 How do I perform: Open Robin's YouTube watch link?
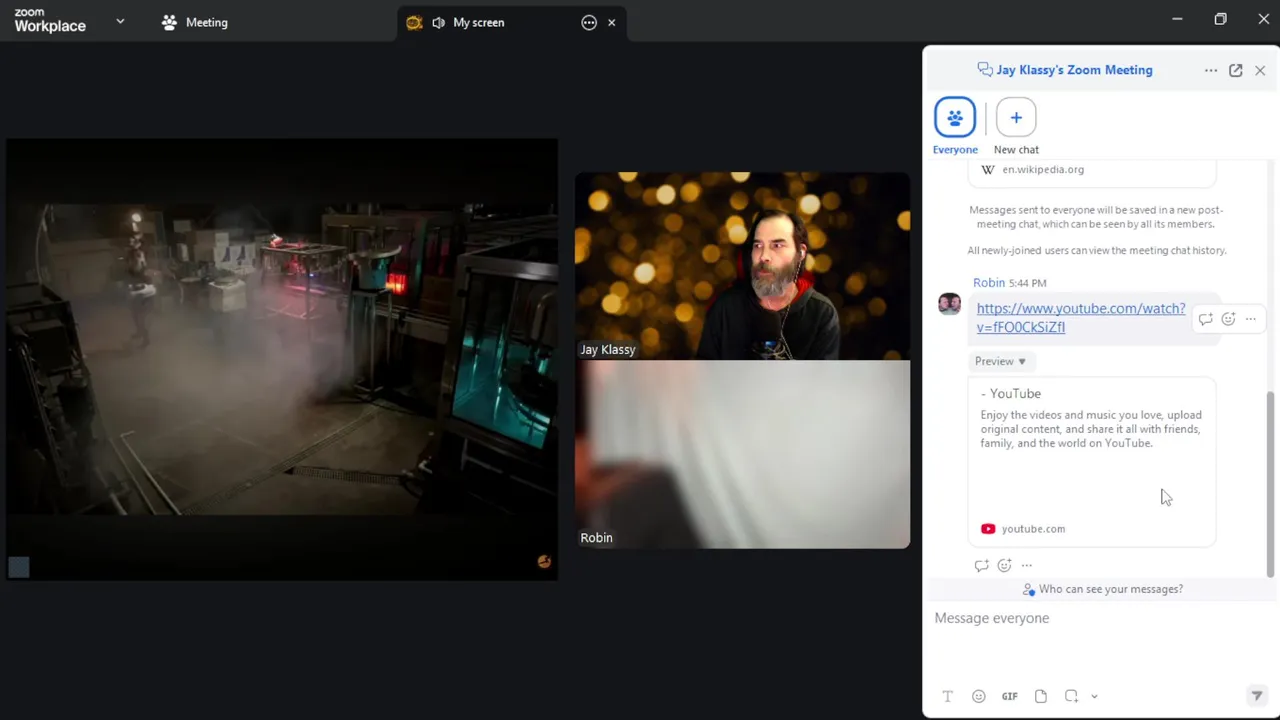[x=1081, y=318]
